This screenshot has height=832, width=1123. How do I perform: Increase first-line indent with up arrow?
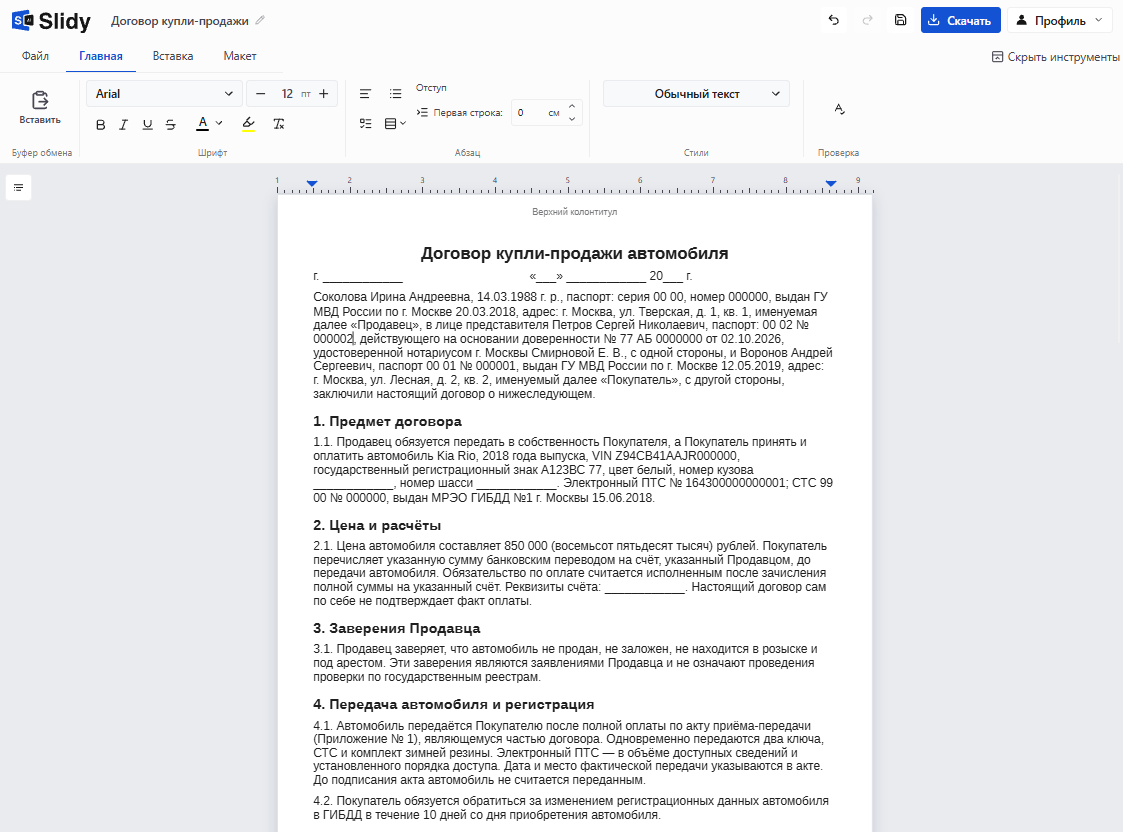pyautogui.click(x=572, y=106)
